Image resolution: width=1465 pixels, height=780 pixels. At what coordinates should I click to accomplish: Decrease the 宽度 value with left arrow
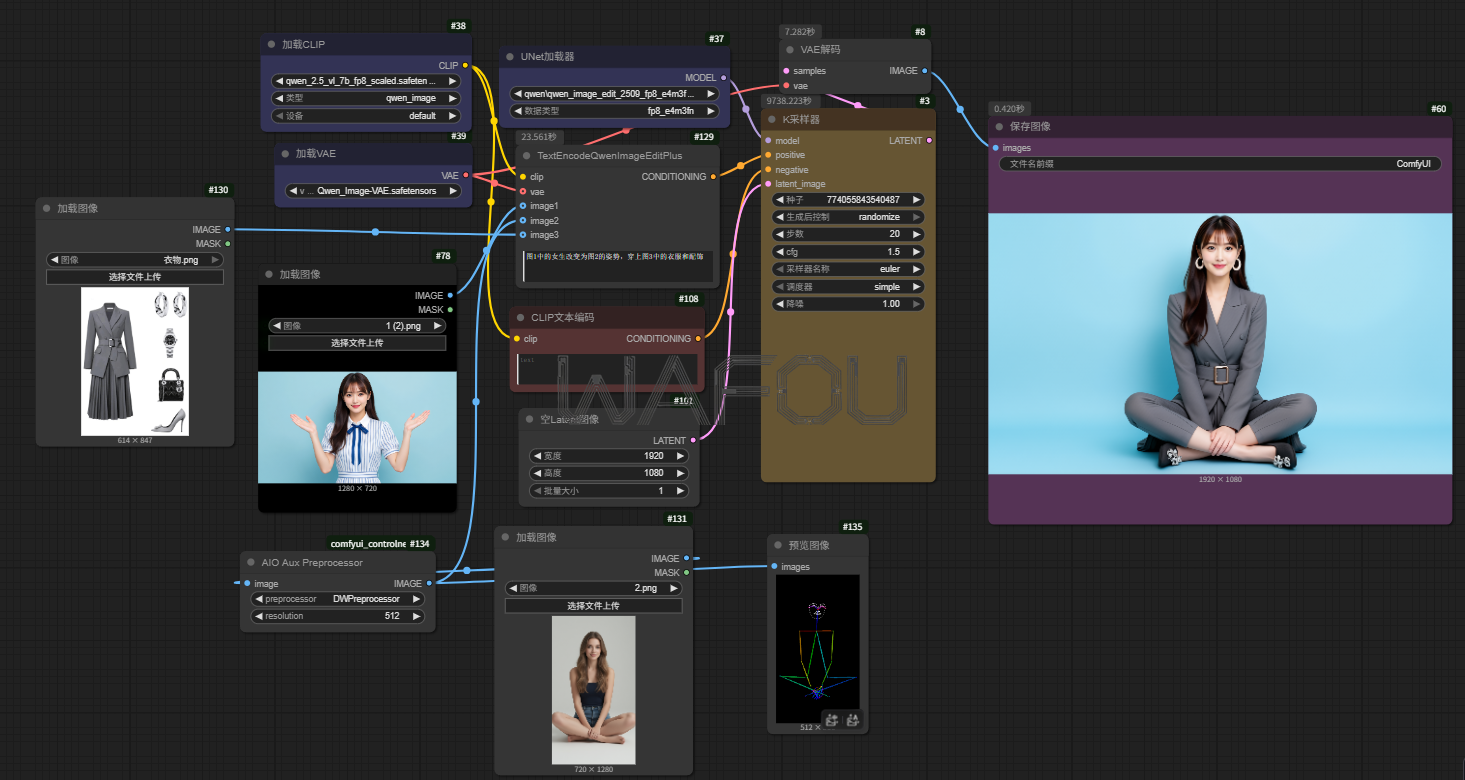[x=536, y=456]
